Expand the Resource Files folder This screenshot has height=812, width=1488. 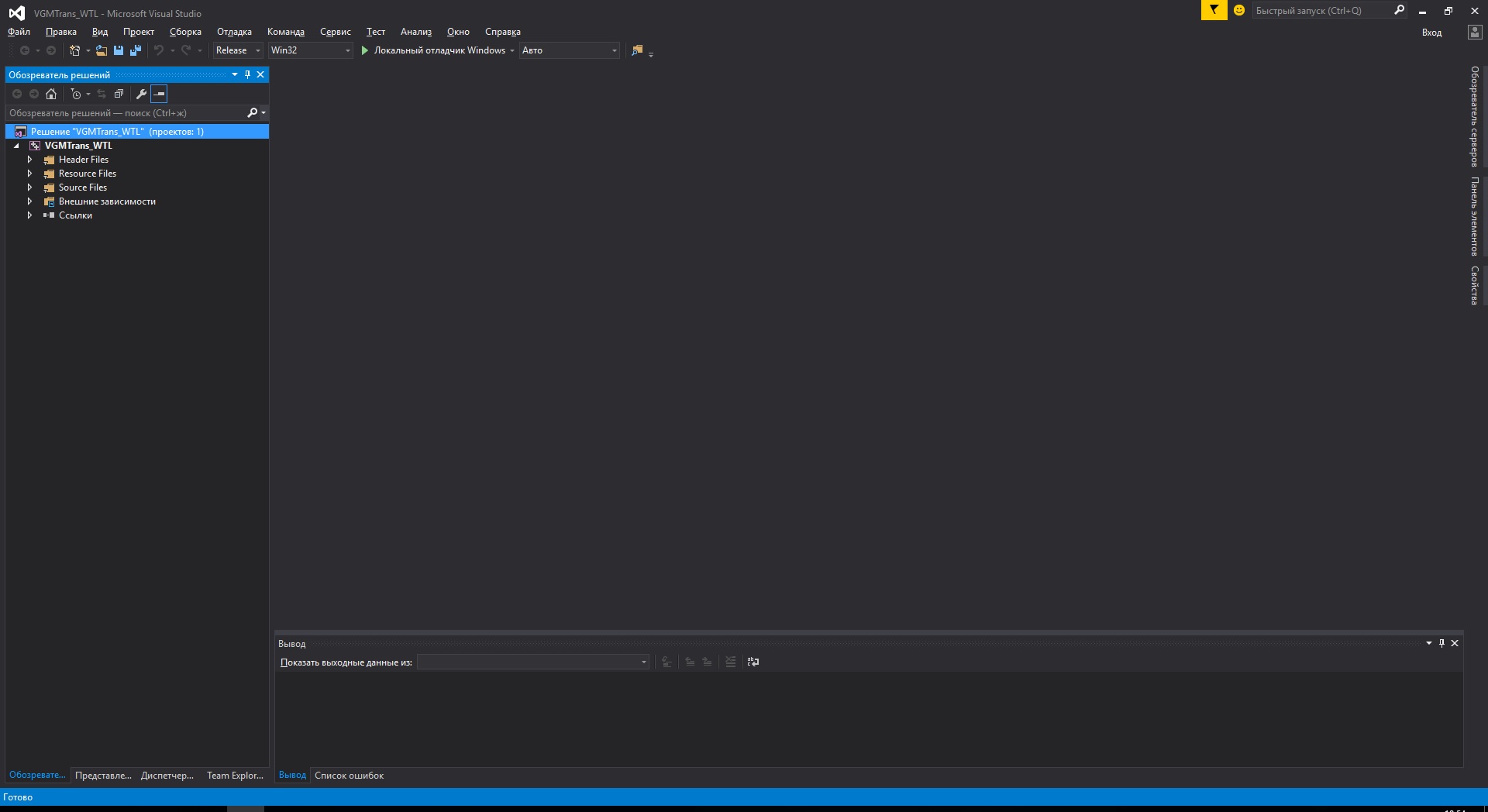coord(29,174)
